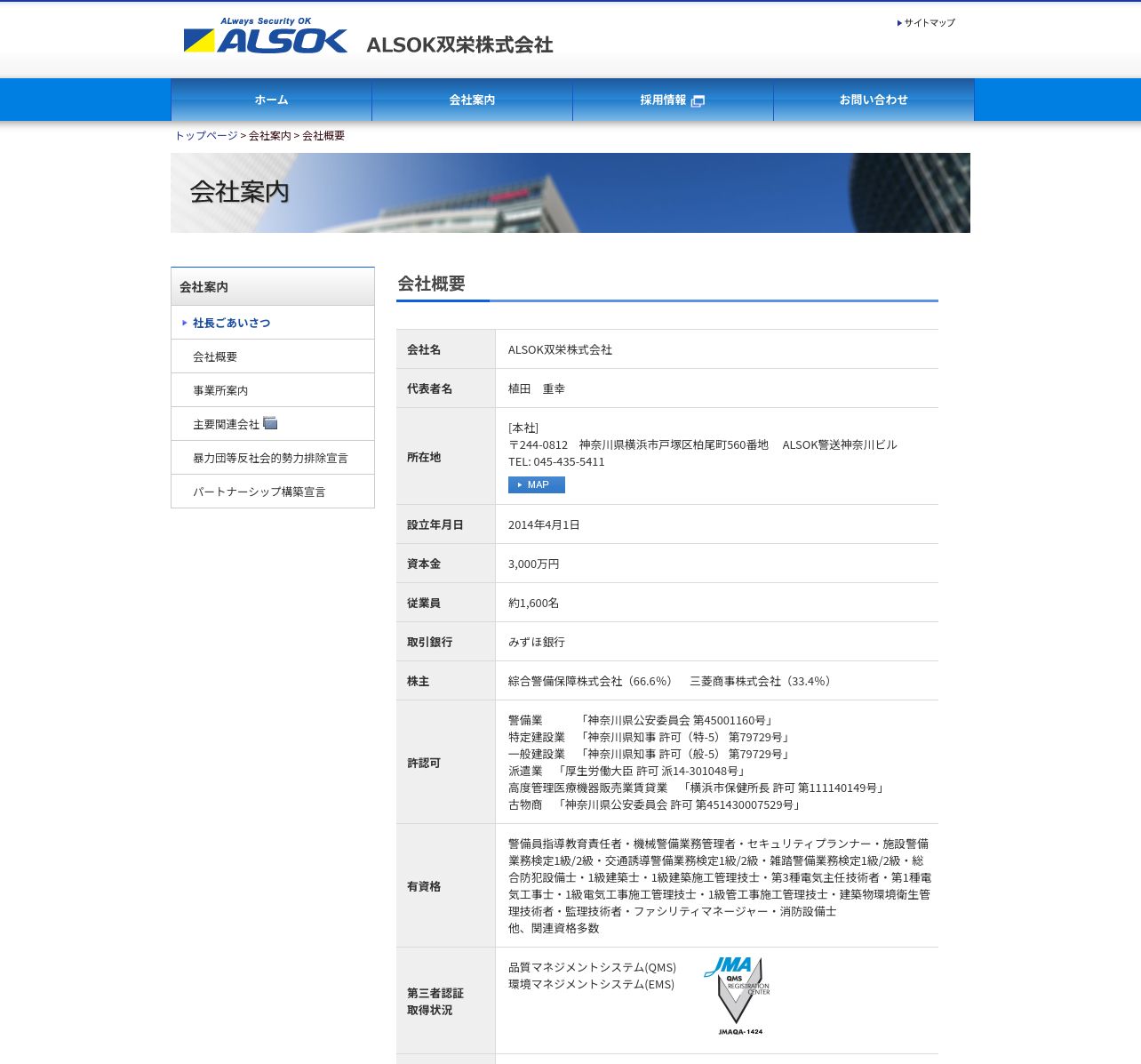Click the ALSOK双栄株式会社 header title
Image resolution: width=1141 pixels, height=1064 pixels.
click(459, 44)
